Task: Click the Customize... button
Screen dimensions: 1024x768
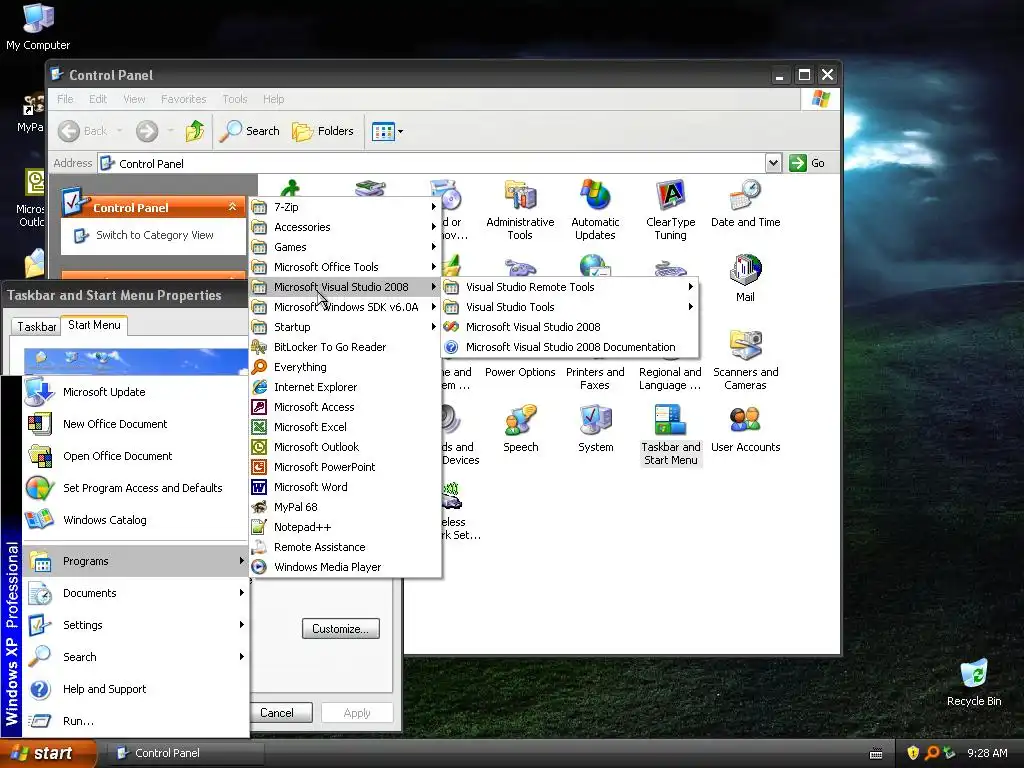Action: tap(341, 629)
